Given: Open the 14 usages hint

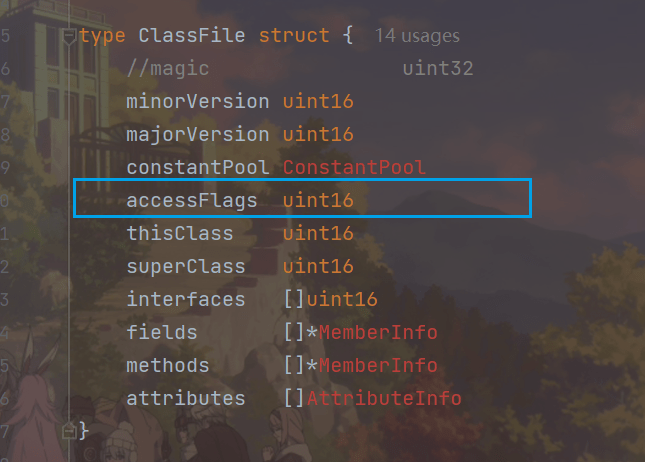Looking at the screenshot, I should (x=417, y=36).
